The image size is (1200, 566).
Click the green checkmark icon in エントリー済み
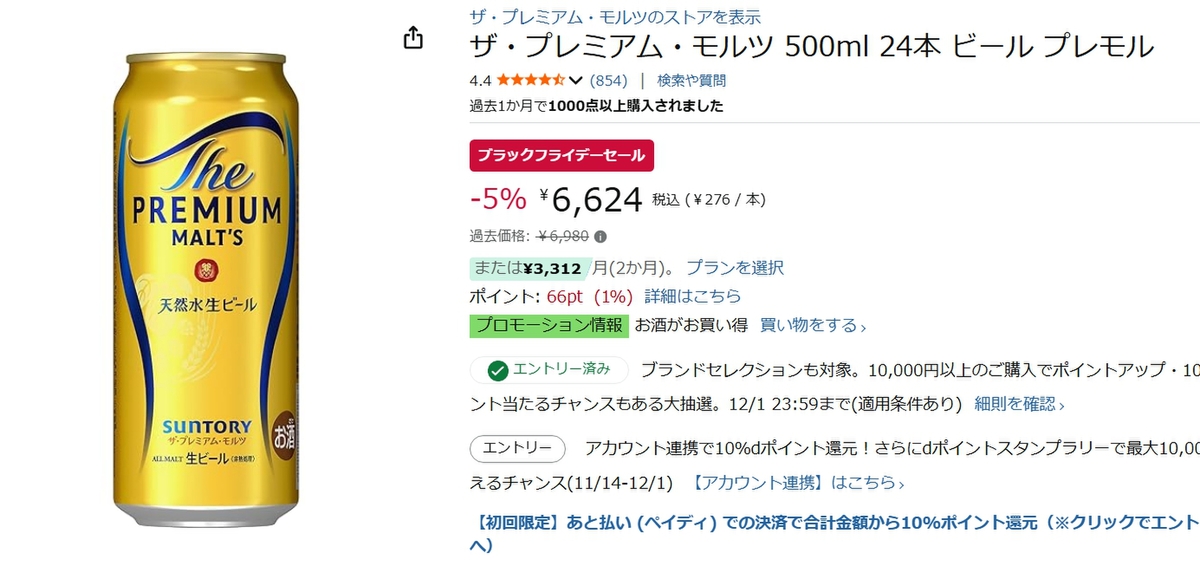coord(497,370)
